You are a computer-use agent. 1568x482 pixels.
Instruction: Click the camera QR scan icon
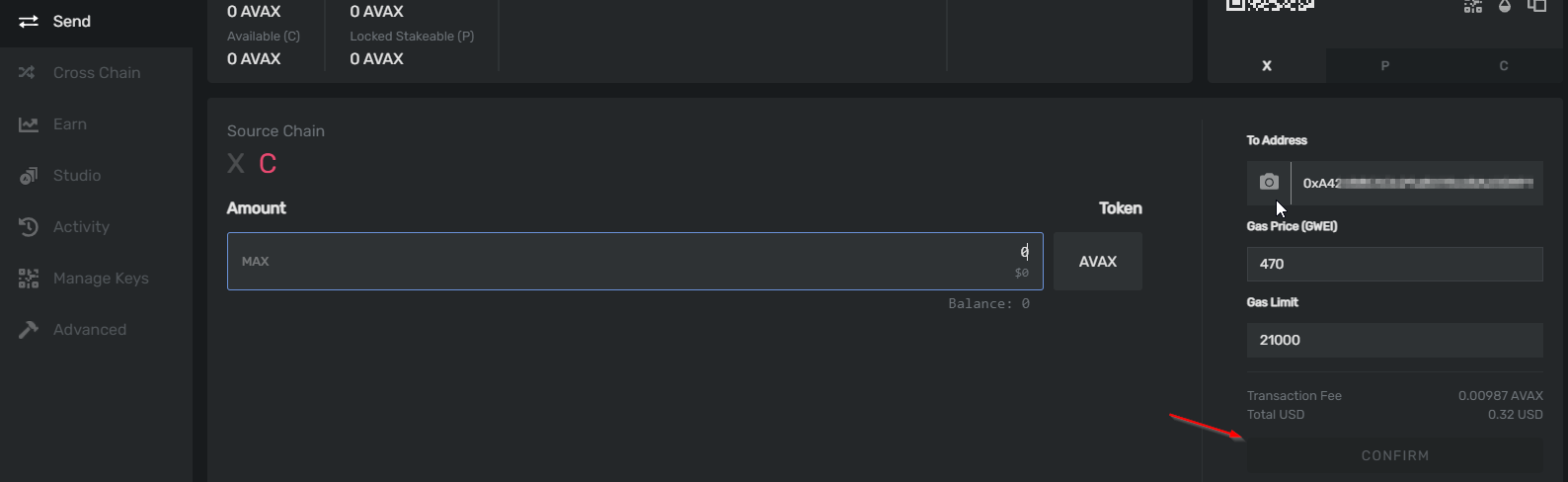[x=1269, y=183]
